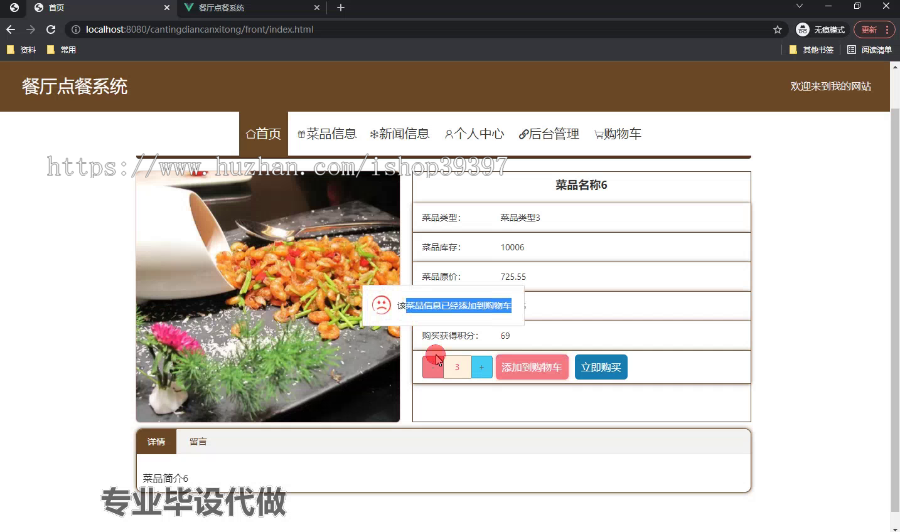Viewport: 900px width, 532px height.
Task: Click the points value 69
Action: click(505, 336)
